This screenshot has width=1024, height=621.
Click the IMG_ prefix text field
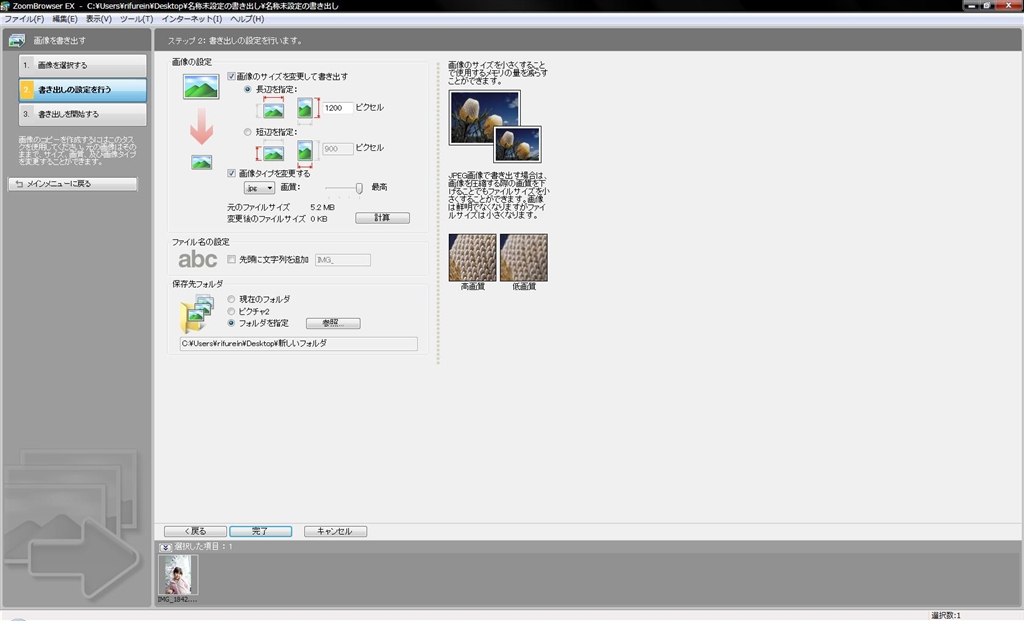point(343,260)
